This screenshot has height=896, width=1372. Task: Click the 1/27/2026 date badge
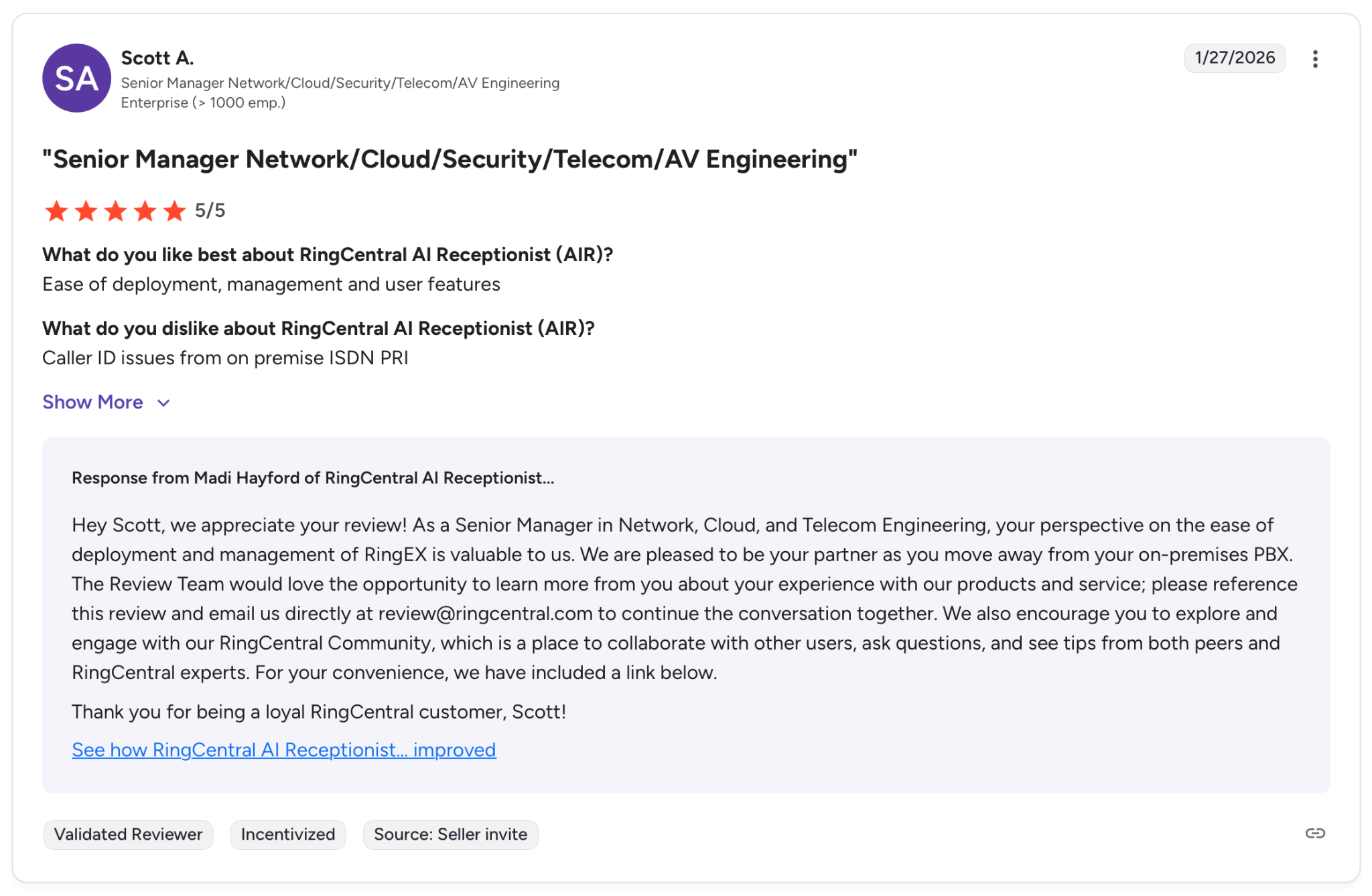(x=1234, y=58)
